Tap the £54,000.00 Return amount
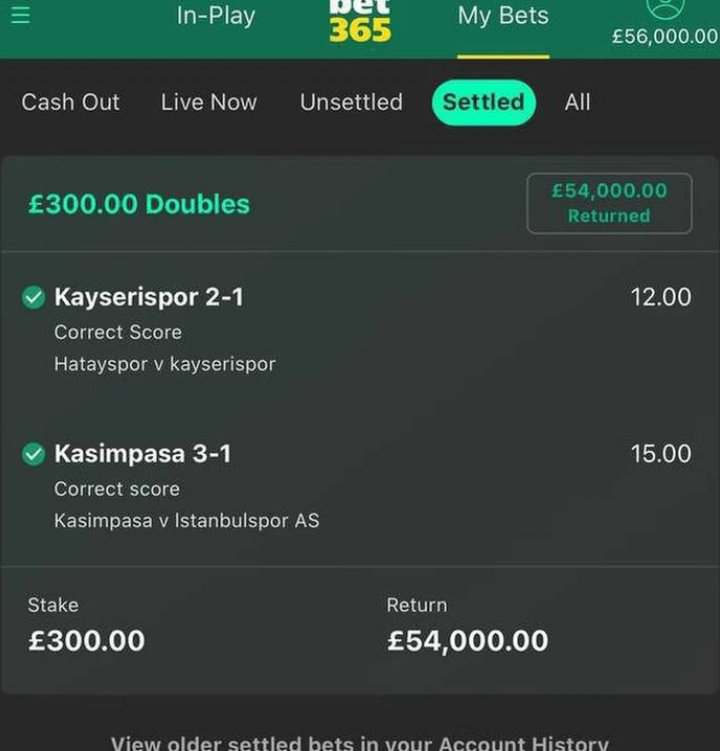 pos(468,641)
